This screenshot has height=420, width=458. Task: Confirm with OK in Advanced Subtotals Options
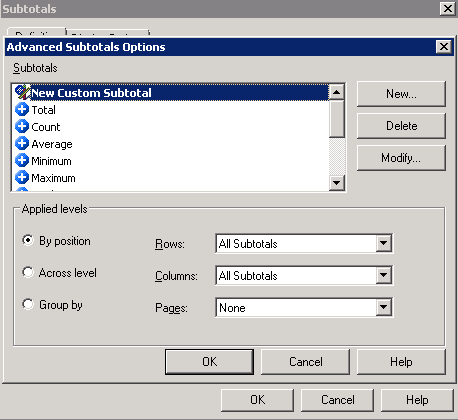[209, 362]
